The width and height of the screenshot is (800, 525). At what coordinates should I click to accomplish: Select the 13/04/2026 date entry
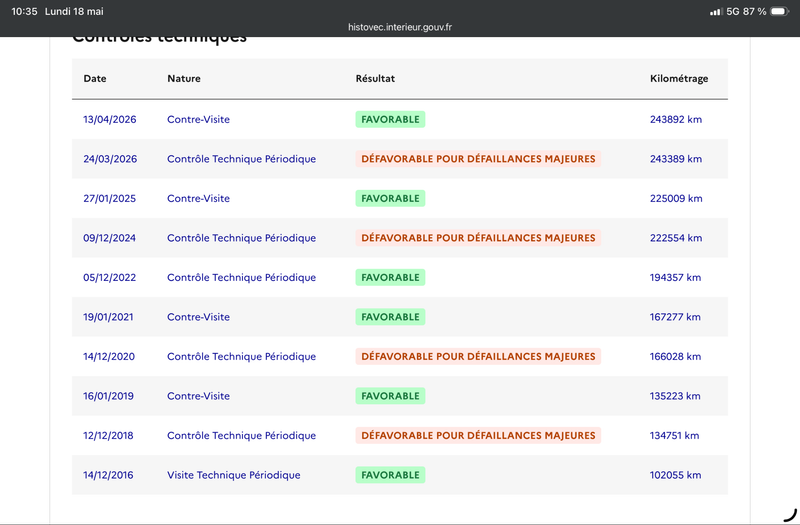click(x=110, y=119)
